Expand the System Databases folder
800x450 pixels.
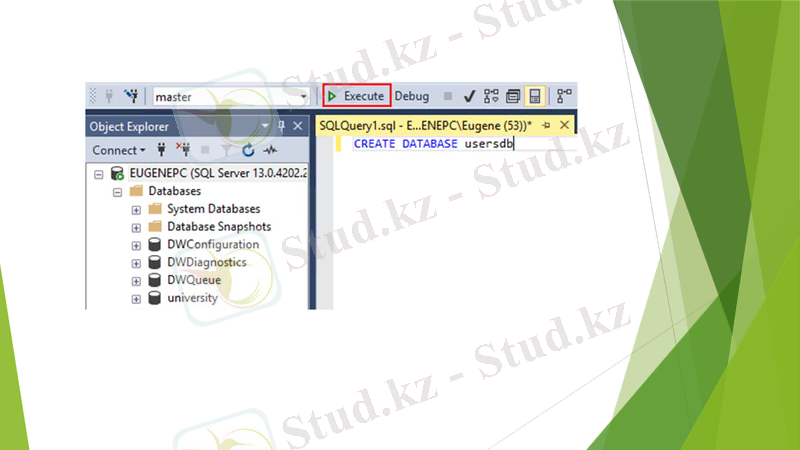[x=136, y=209]
